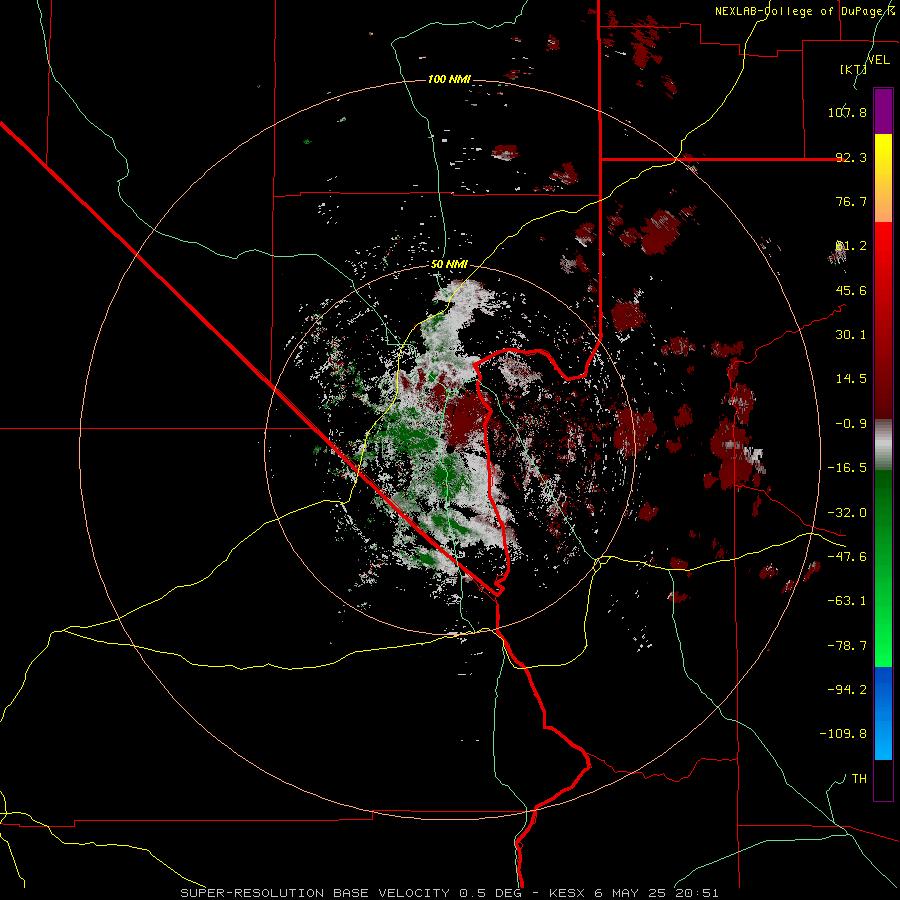Select the 92.3 velocity scale value
The height and width of the screenshot is (900, 900).
pos(851,157)
